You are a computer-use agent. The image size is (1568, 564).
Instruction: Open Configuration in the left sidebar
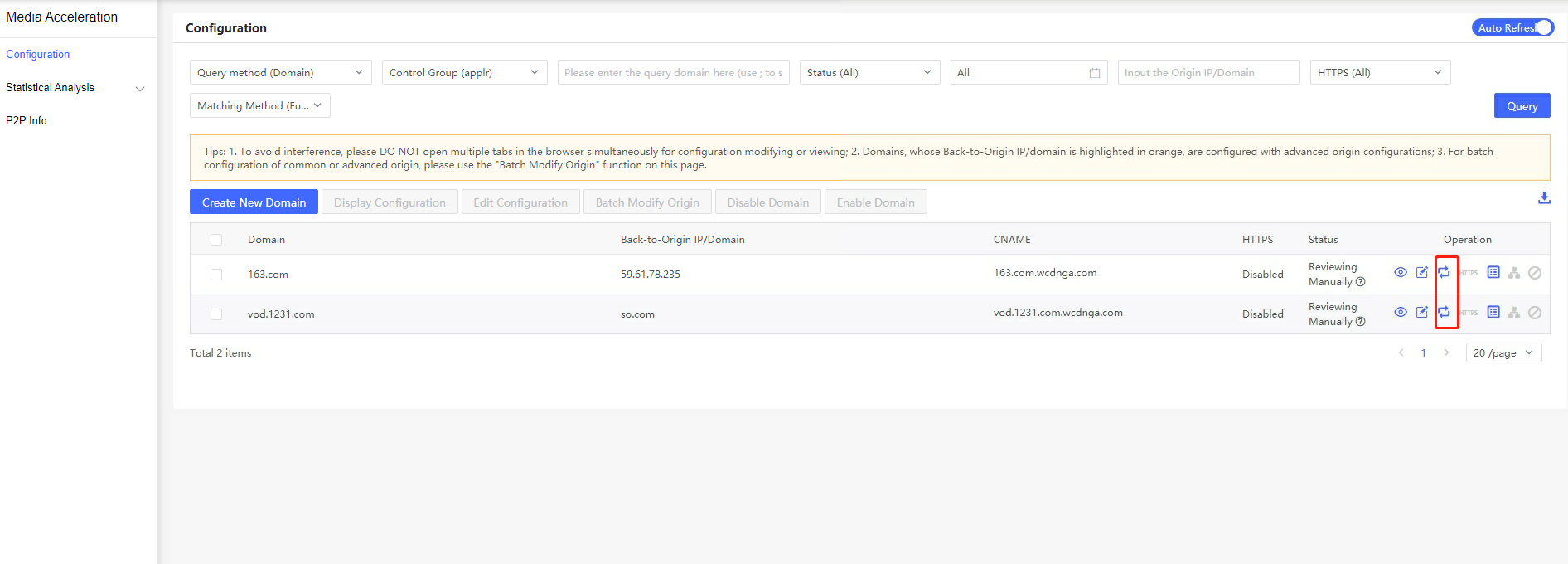pos(38,55)
